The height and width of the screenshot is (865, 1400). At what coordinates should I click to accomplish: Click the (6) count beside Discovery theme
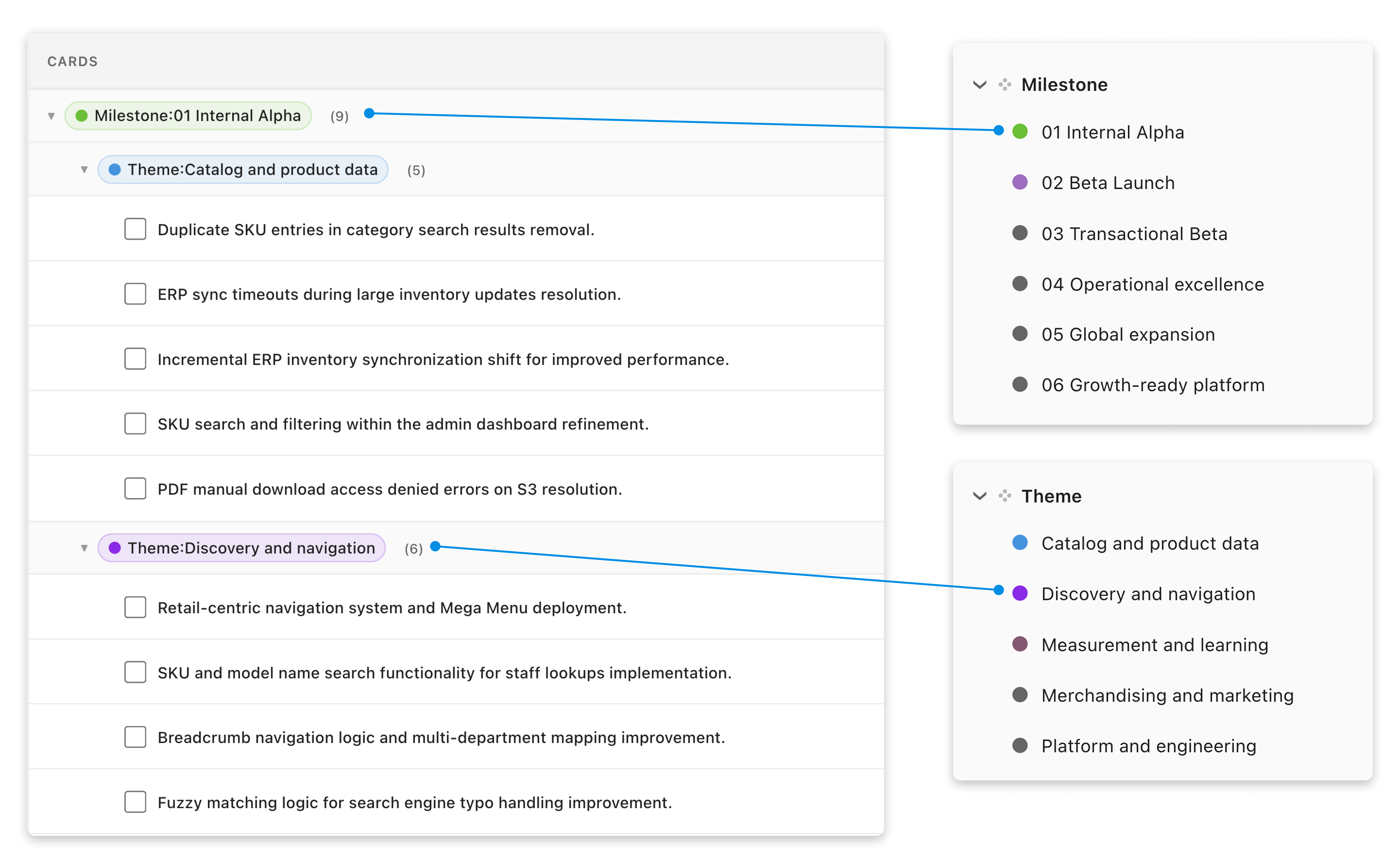point(413,549)
